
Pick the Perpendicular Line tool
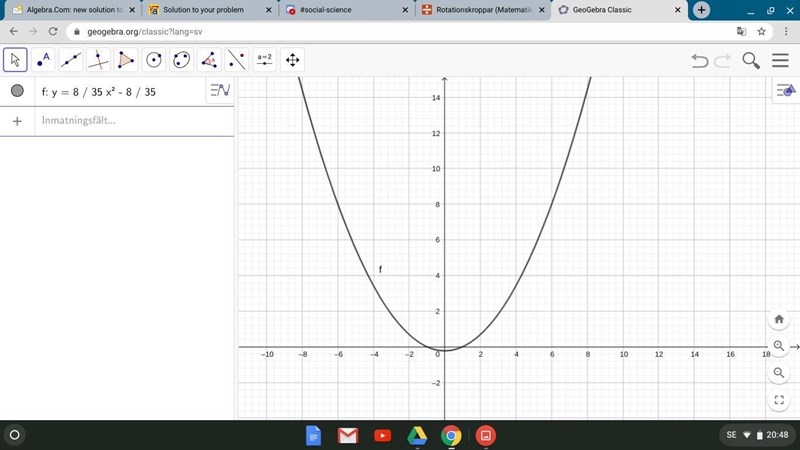click(98, 60)
